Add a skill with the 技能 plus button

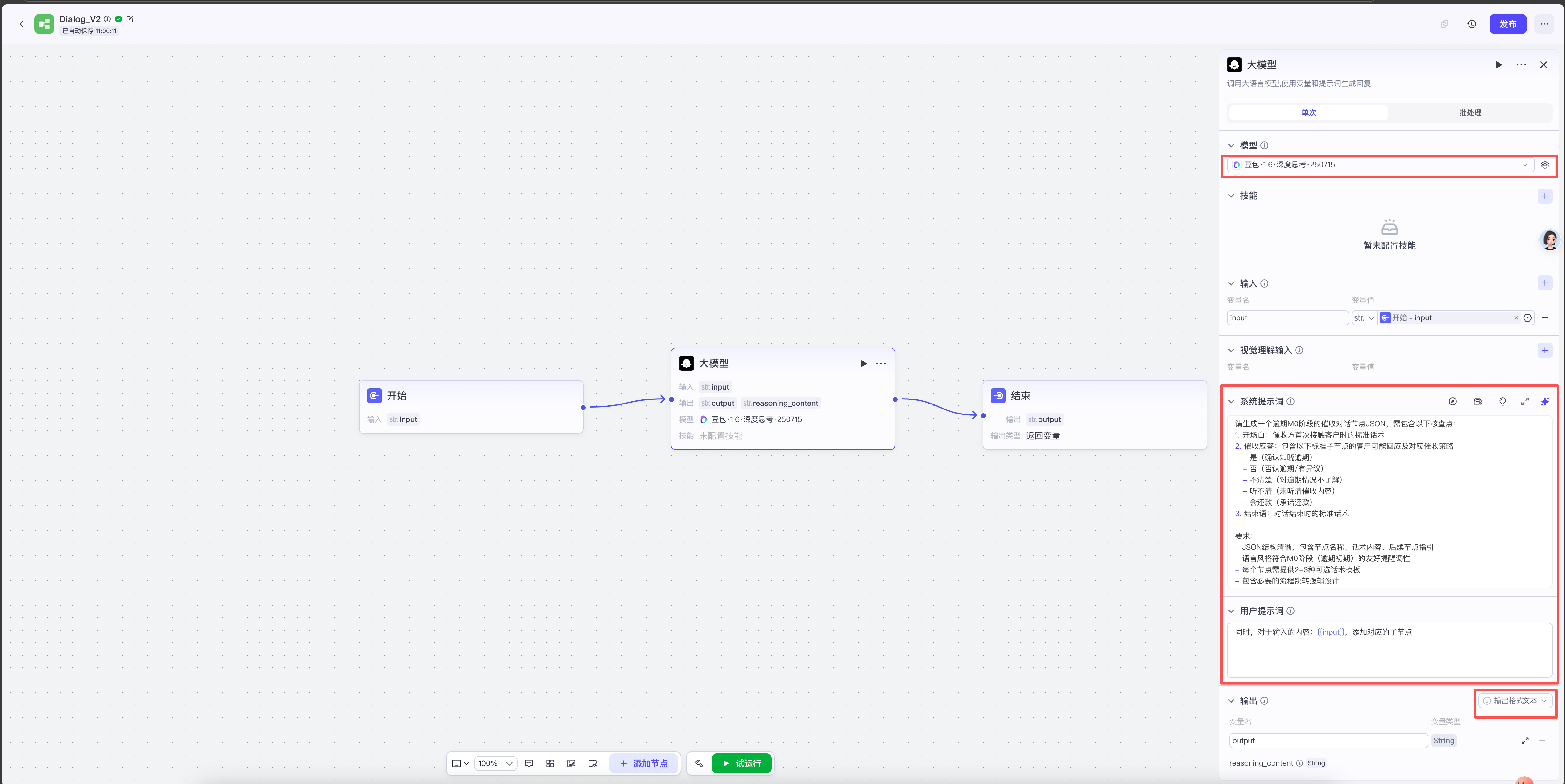(1544, 196)
